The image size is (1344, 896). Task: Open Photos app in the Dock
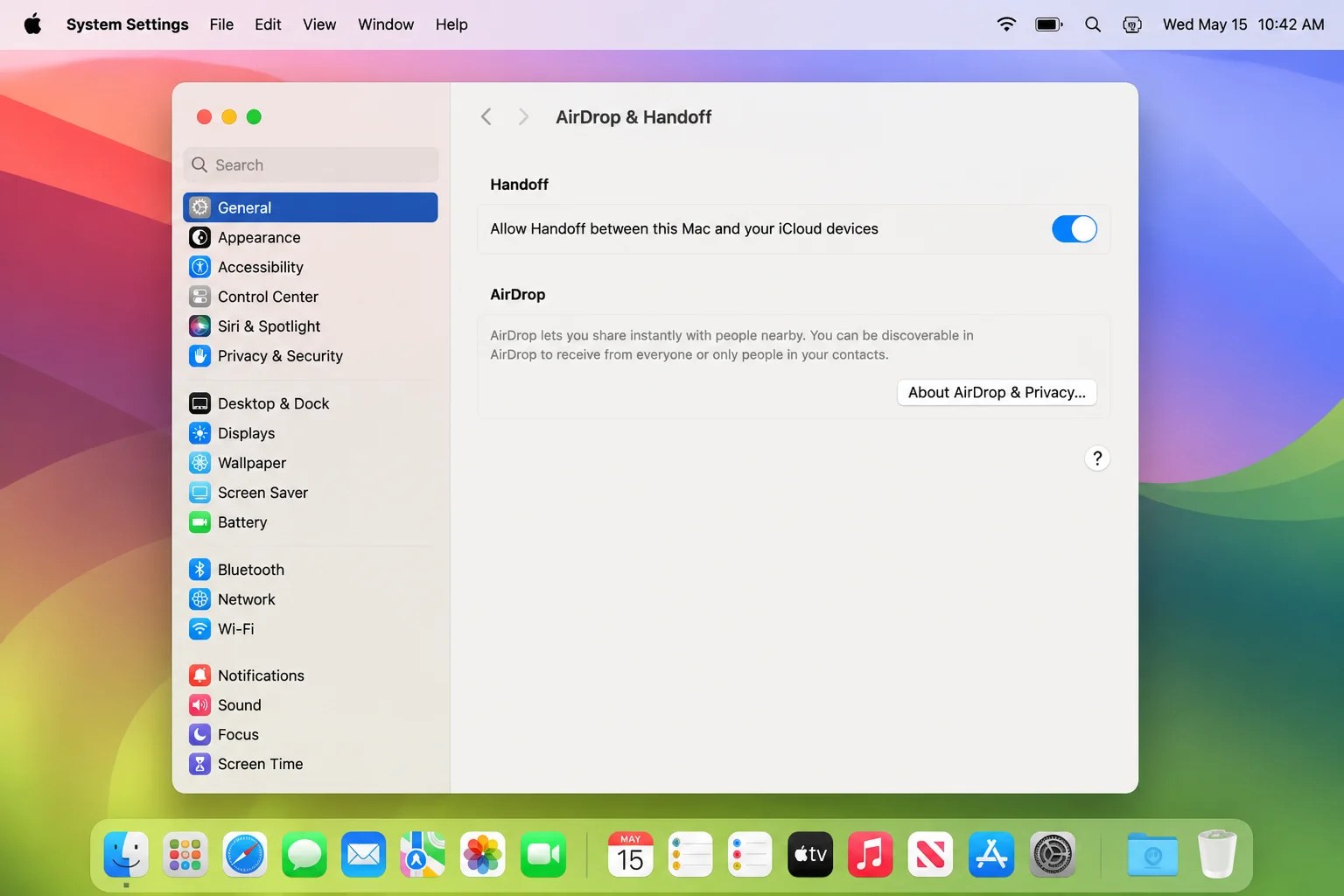[x=483, y=854]
